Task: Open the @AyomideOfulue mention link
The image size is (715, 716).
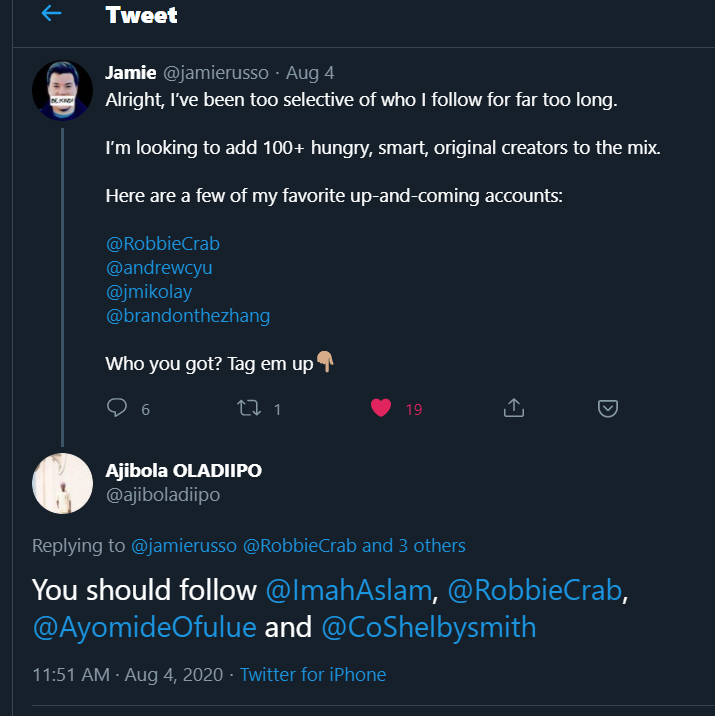Action: 145,627
